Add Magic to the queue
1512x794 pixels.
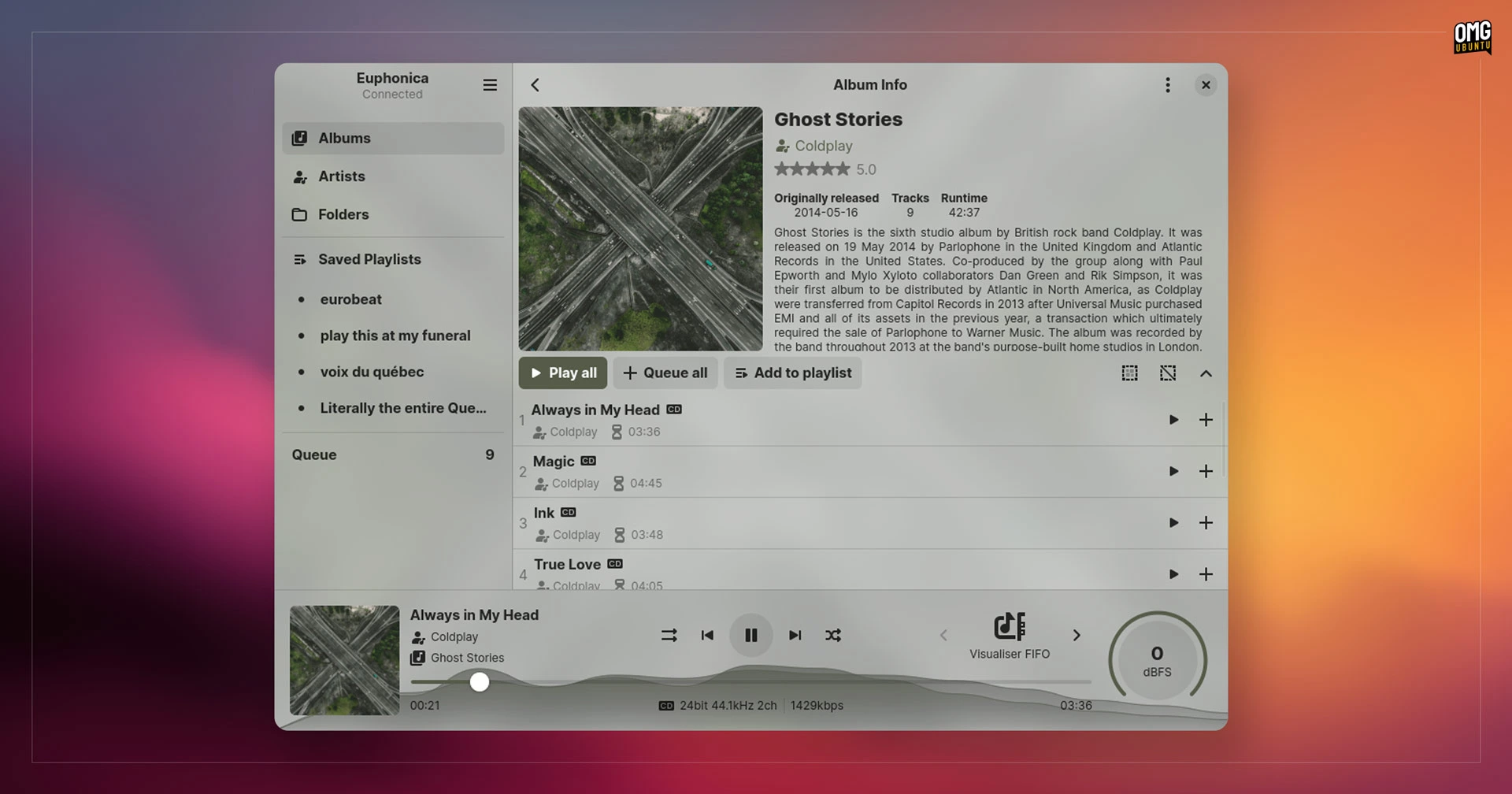pyautogui.click(x=1206, y=471)
